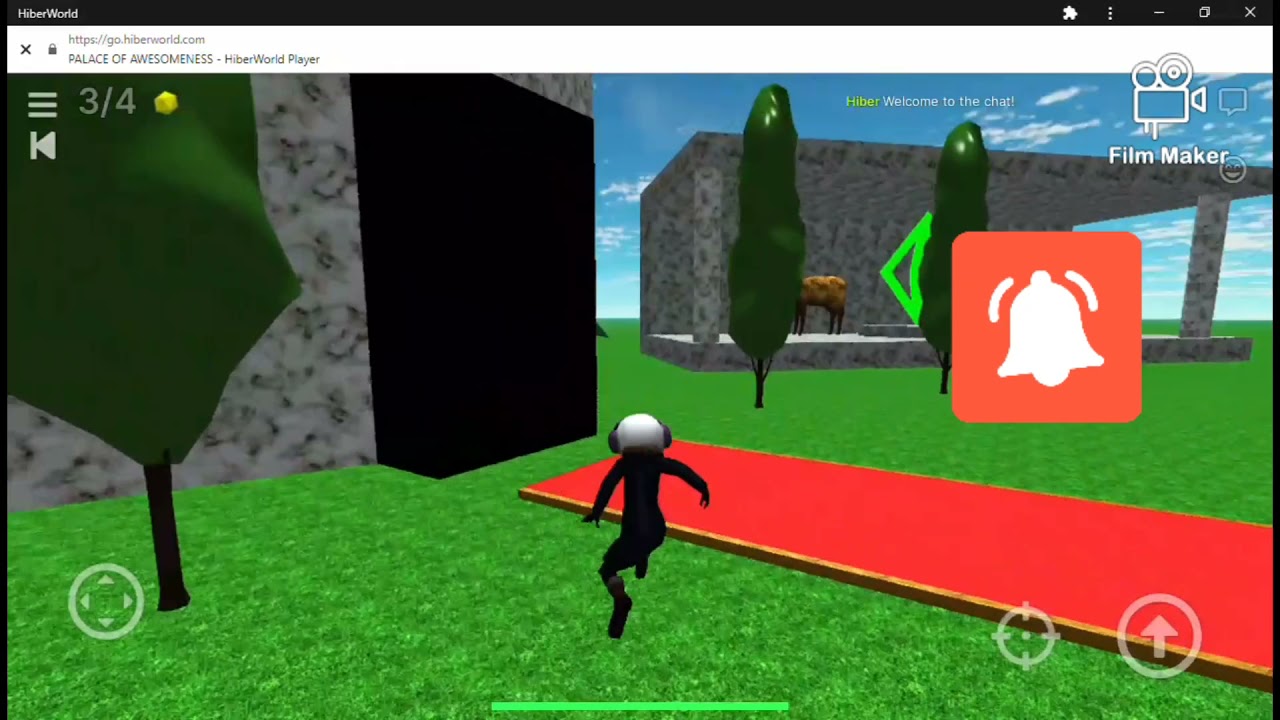1280x720 pixels.
Task: Open the three-dot window options menu
Action: coord(1110,13)
